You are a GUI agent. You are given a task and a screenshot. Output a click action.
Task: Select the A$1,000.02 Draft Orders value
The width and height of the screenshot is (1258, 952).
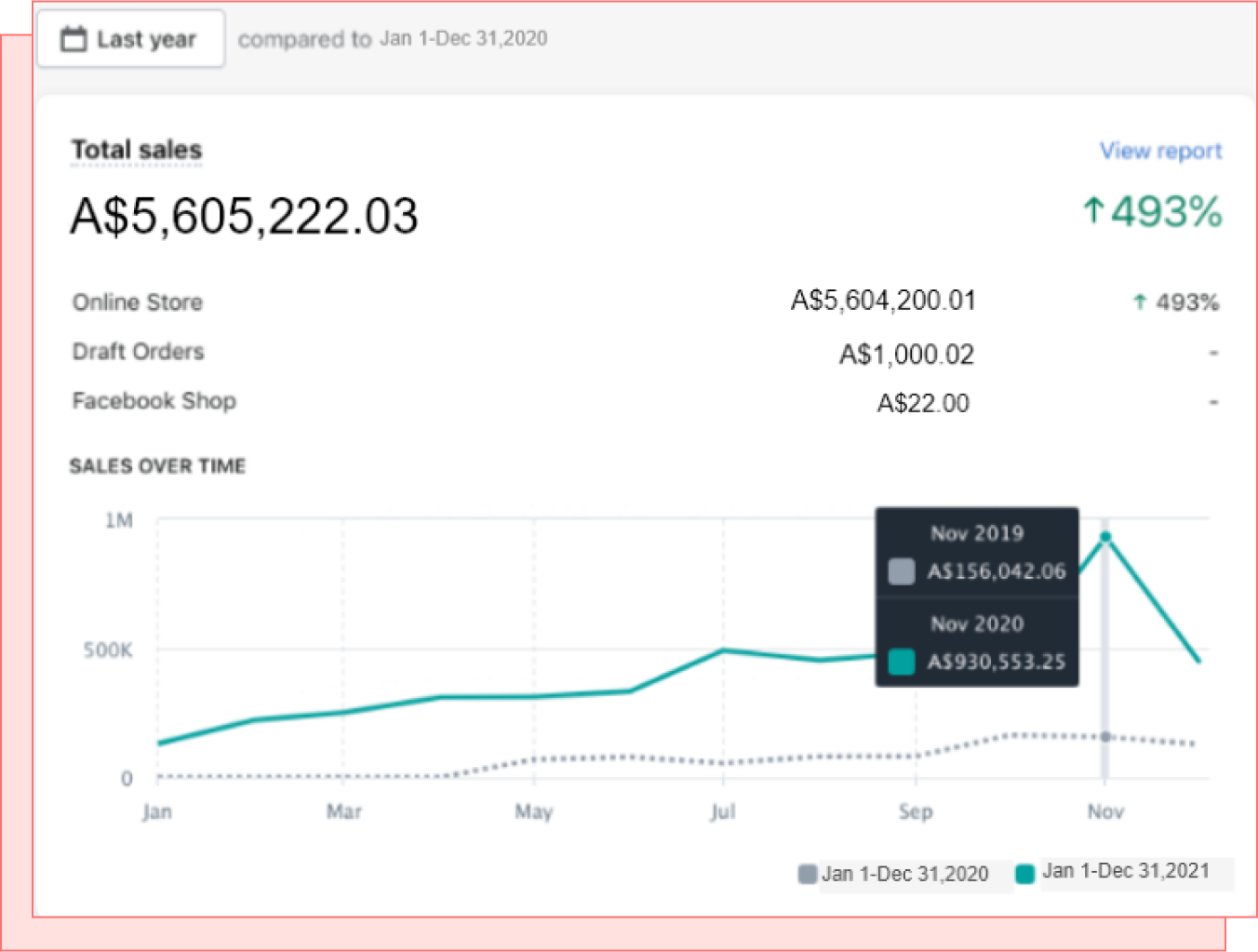pos(906,355)
